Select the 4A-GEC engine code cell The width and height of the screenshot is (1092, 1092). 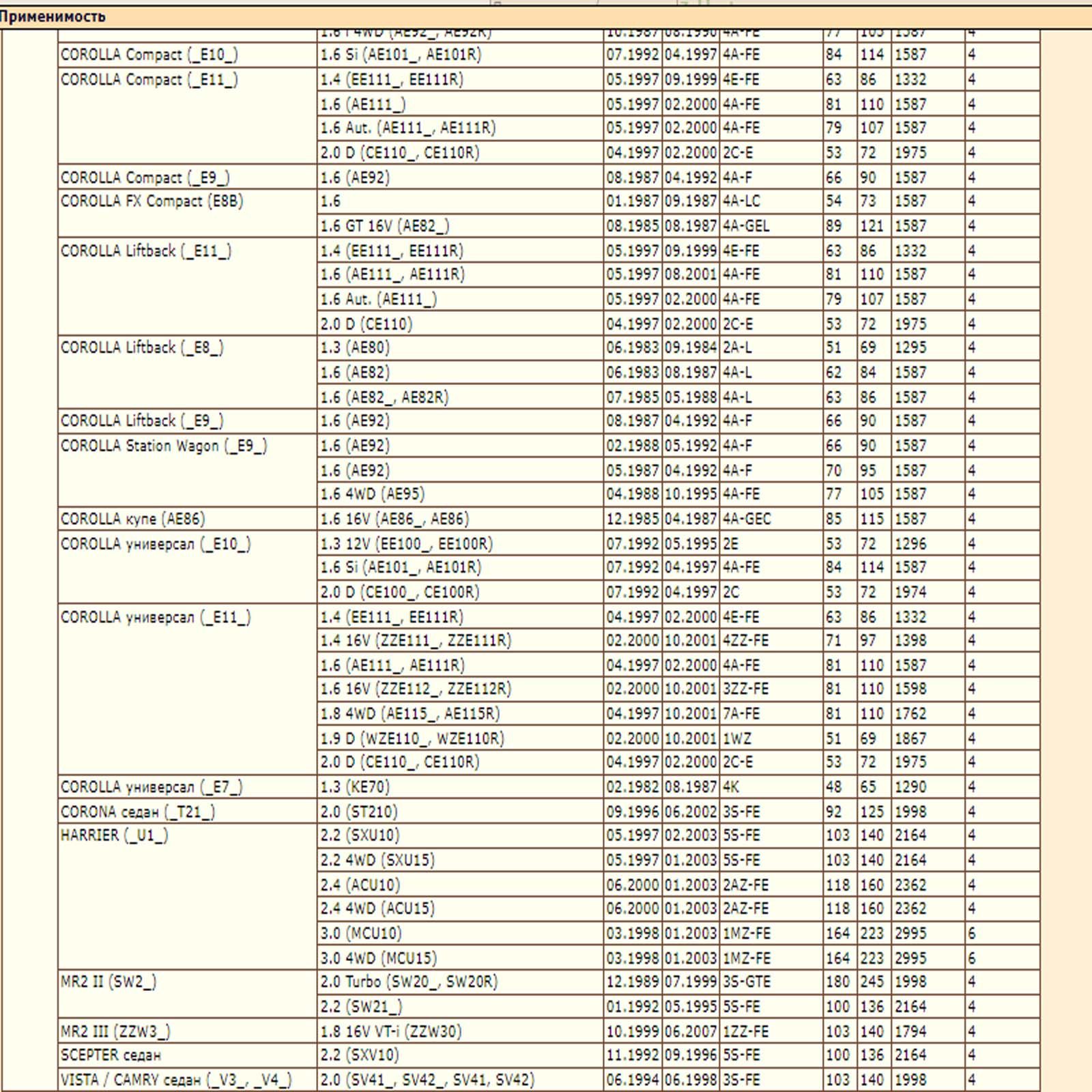coord(747,519)
